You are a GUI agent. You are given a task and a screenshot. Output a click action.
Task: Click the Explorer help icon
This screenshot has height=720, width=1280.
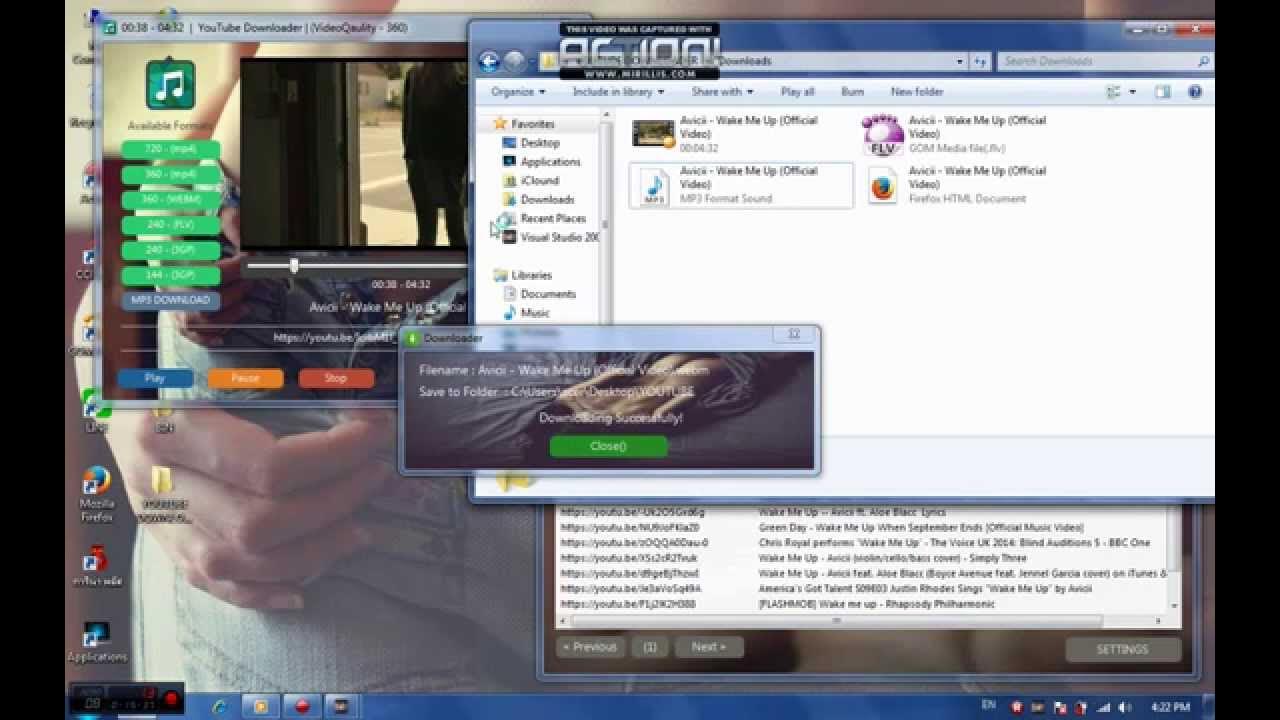(1194, 92)
